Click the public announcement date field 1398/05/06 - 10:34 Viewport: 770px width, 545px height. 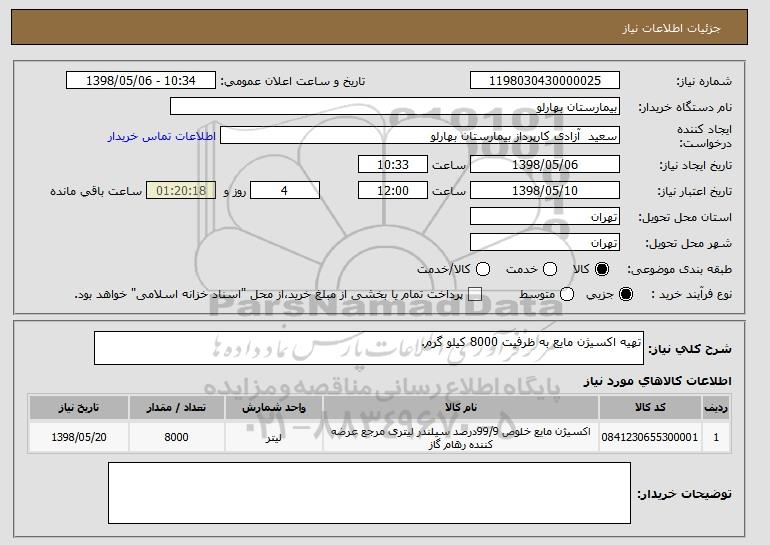point(141,81)
